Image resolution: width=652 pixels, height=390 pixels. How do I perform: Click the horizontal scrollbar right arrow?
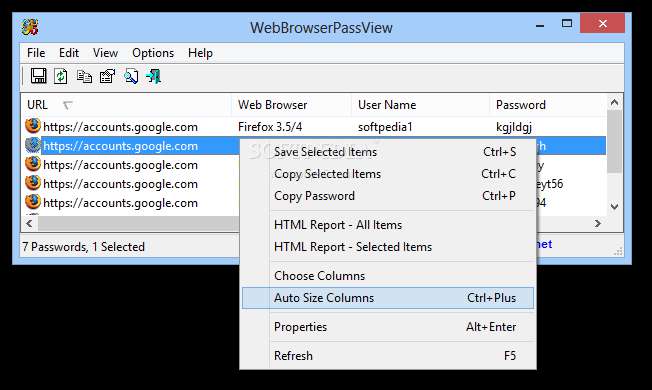point(598,224)
